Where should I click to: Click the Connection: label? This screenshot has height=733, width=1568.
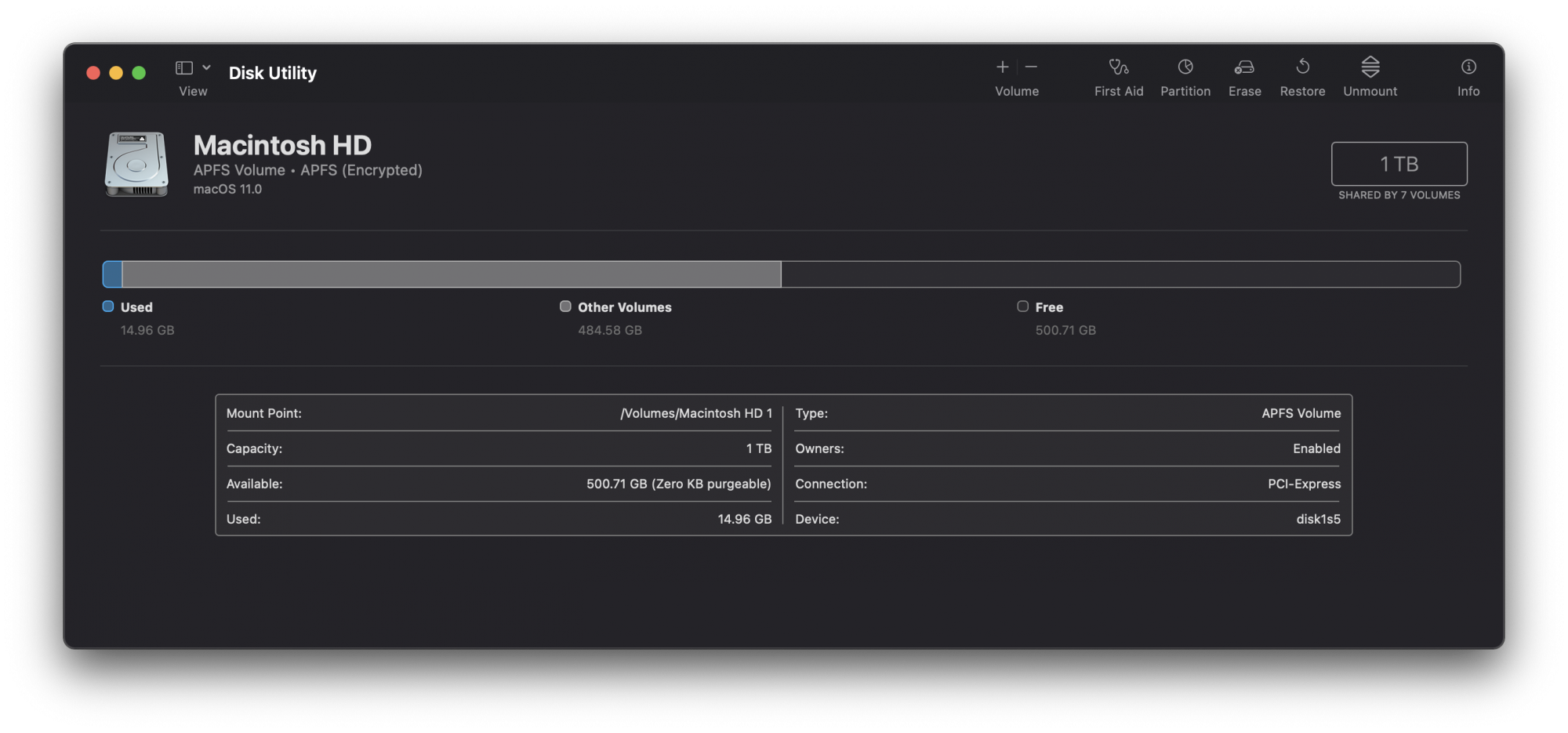(x=831, y=484)
